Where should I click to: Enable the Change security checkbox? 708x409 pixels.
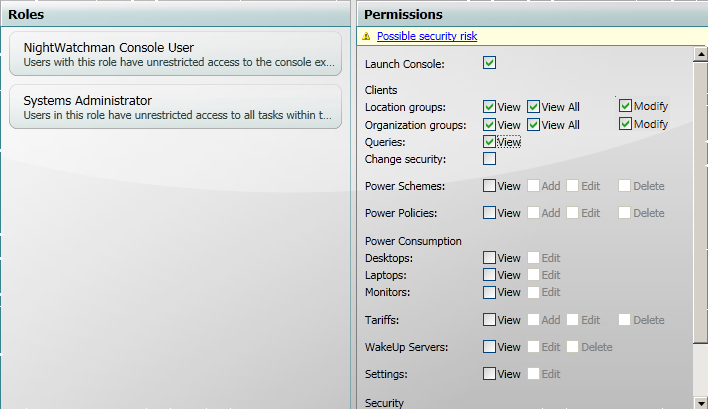tap(489, 159)
